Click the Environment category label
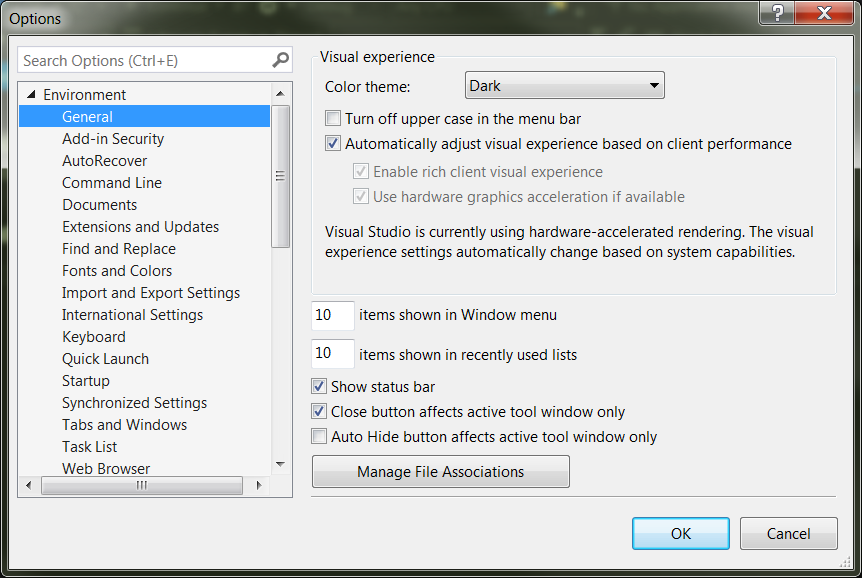The height and width of the screenshot is (578, 862). tap(84, 95)
